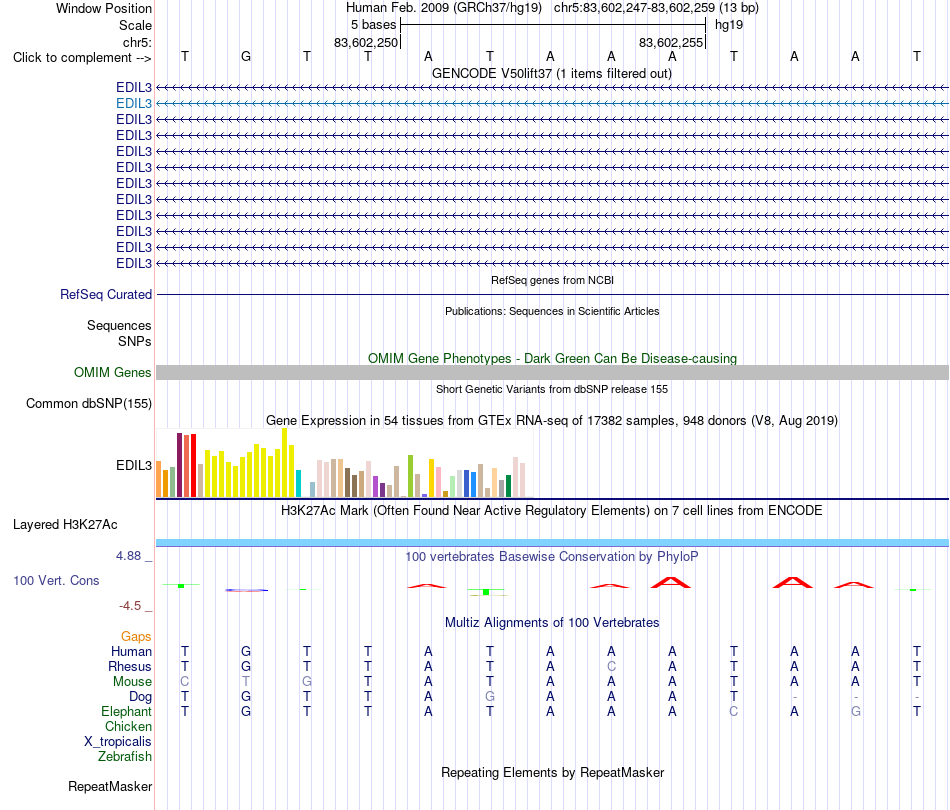Click gray C base in Elephant row
The width and height of the screenshot is (950, 810).
tap(734, 711)
